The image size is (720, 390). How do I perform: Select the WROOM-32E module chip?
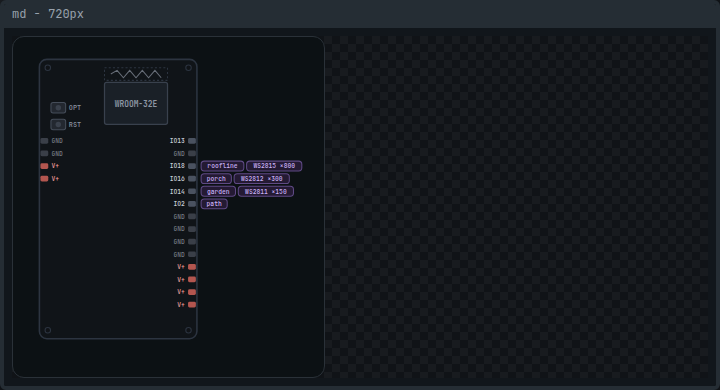tap(136, 104)
